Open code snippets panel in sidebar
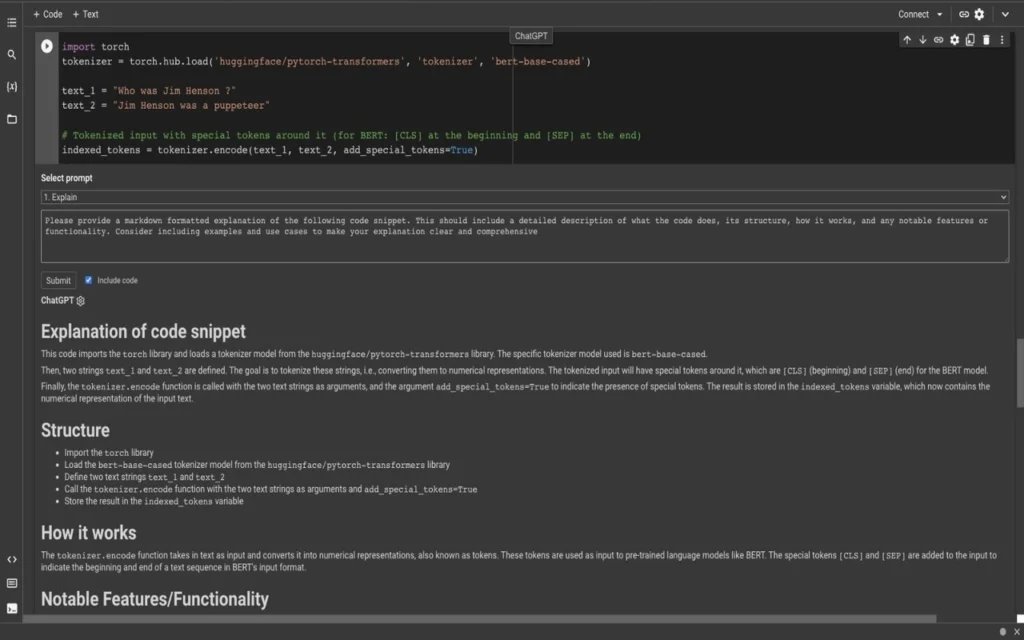The image size is (1024, 640). (12, 559)
